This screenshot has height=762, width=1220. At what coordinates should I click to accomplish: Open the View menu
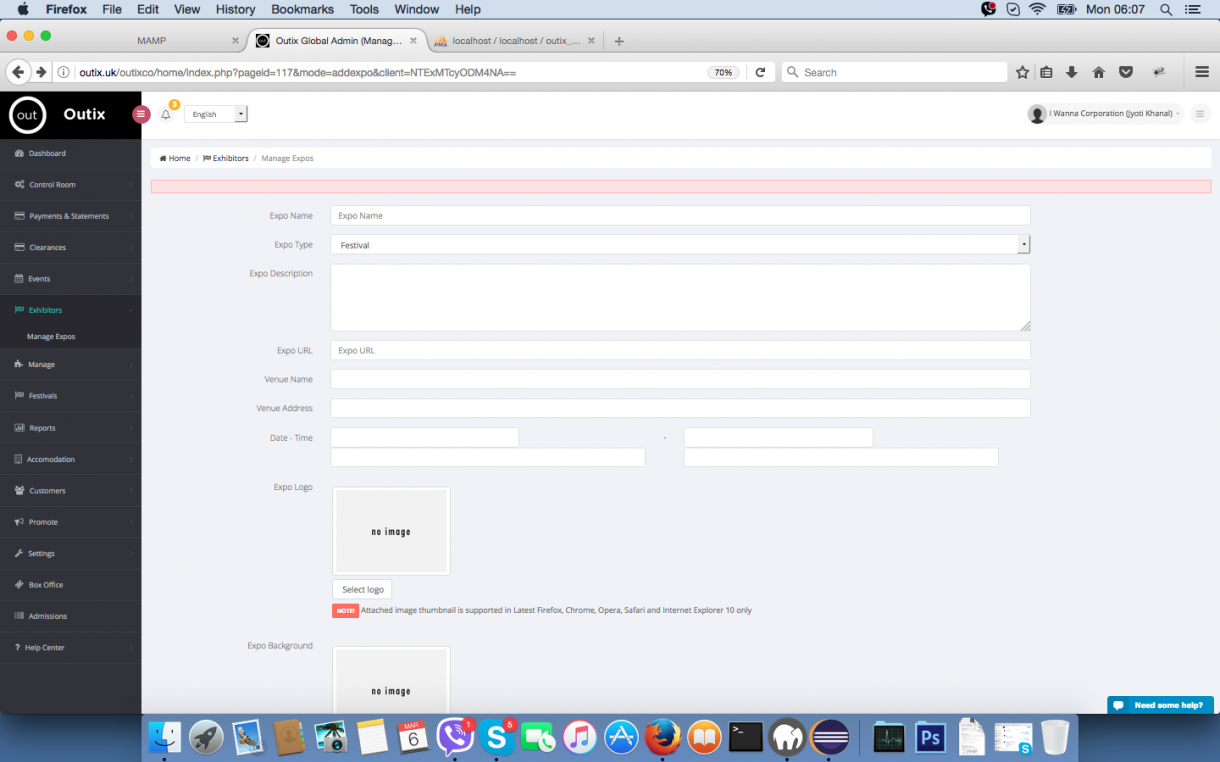[x=187, y=9]
